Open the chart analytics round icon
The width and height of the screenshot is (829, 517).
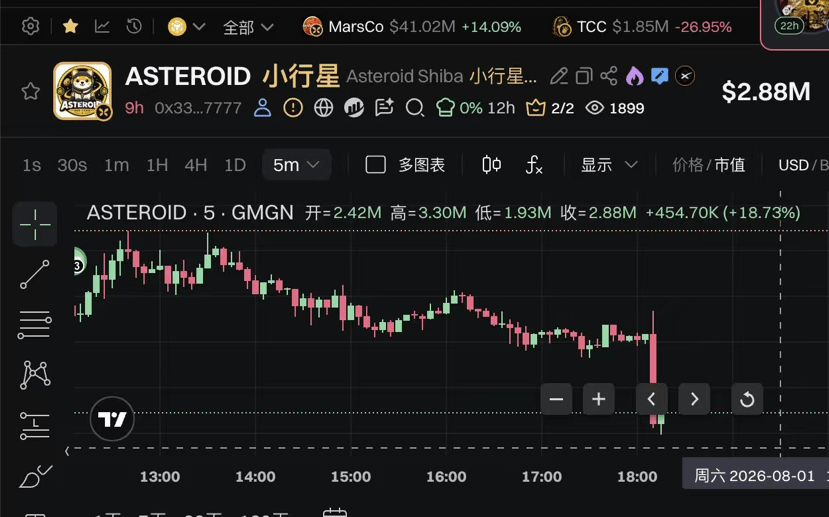click(x=354, y=108)
